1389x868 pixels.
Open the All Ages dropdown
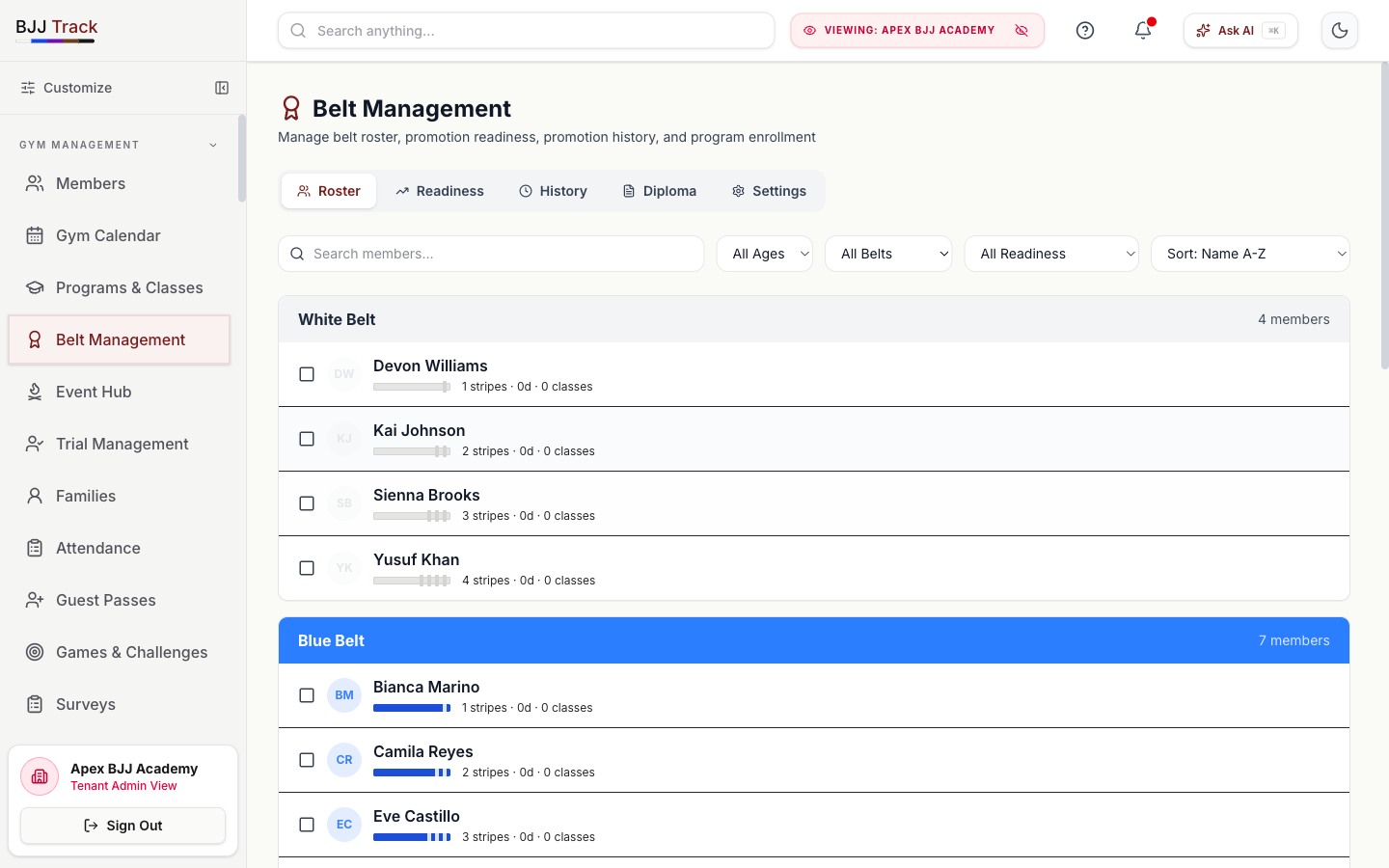[765, 254]
